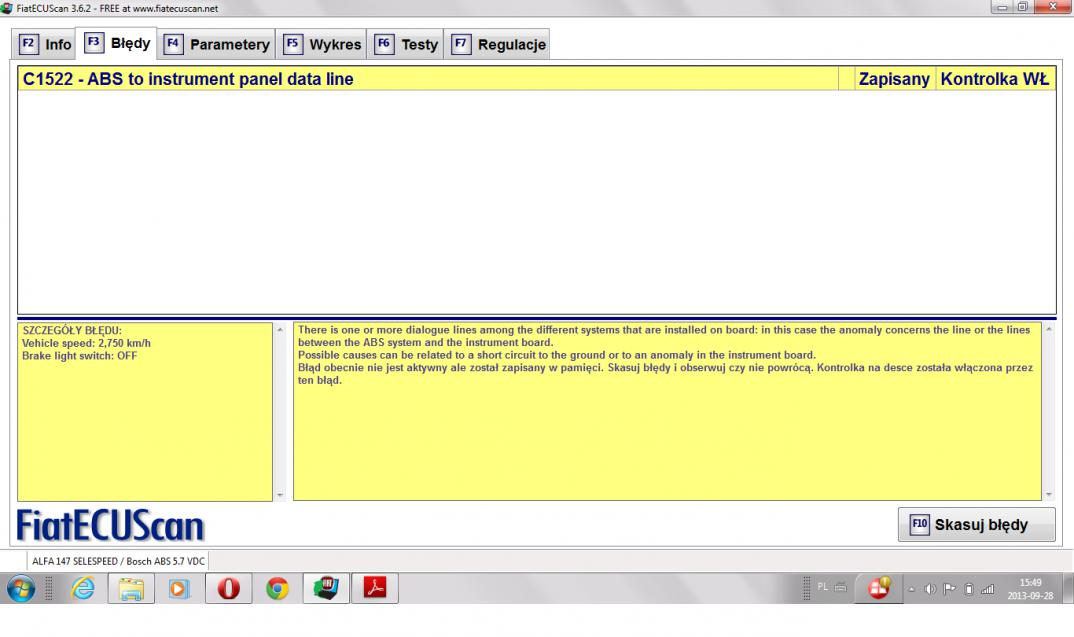The image size is (1074, 637).
Task: Click the Brake light switch detail line
Action: coord(79,356)
